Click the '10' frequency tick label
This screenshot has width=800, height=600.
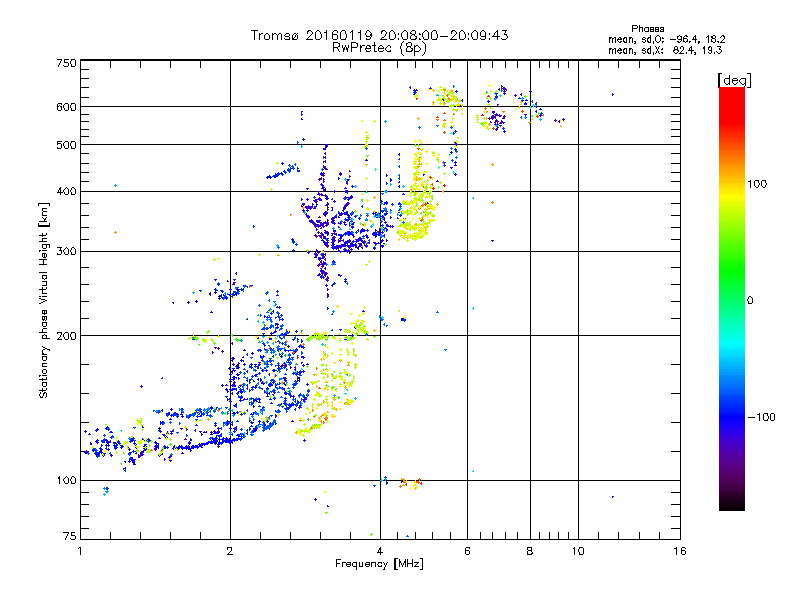click(x=578, y=551)
